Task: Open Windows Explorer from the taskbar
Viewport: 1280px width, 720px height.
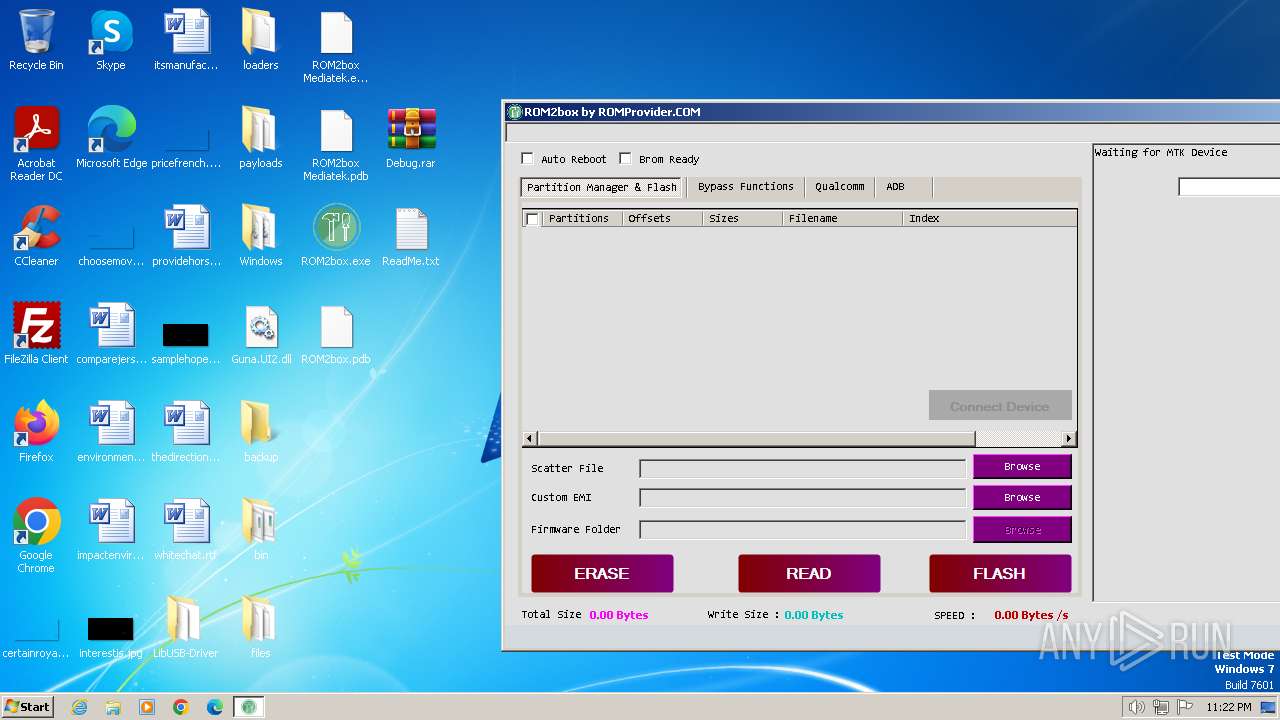Action: 113,707
